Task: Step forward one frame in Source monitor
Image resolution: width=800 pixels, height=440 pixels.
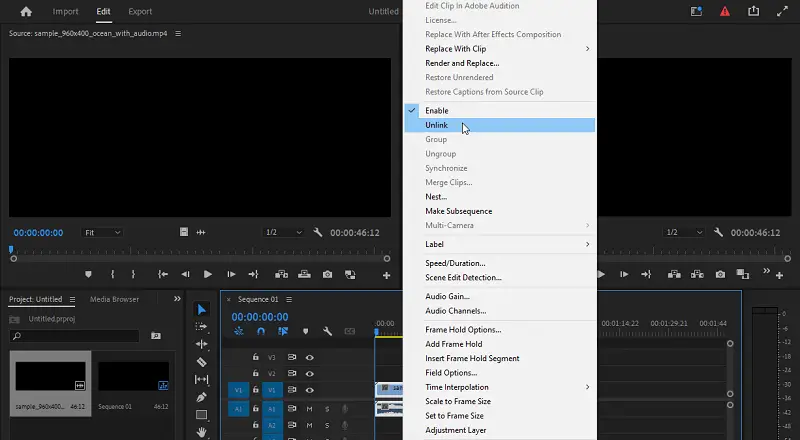Action: pyautogui.click(x=231, y=275)
